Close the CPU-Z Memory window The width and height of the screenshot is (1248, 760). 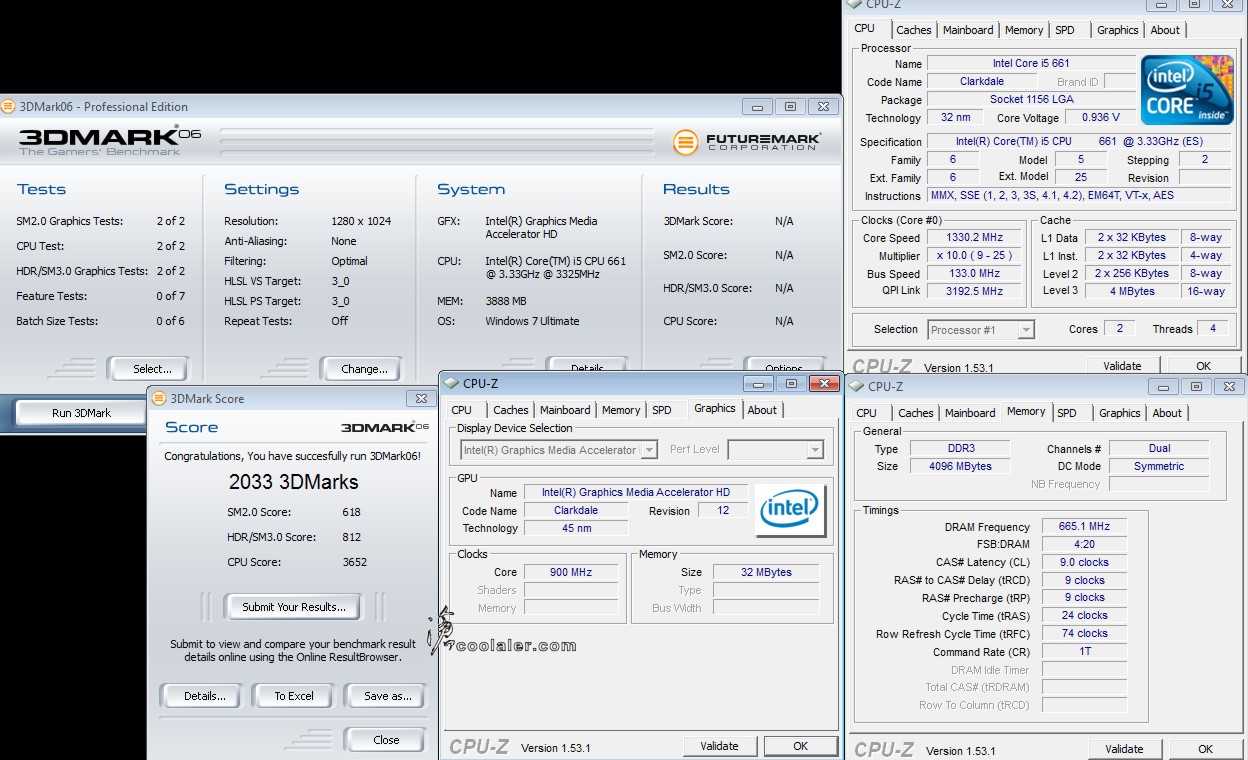tap(1229, 386)
